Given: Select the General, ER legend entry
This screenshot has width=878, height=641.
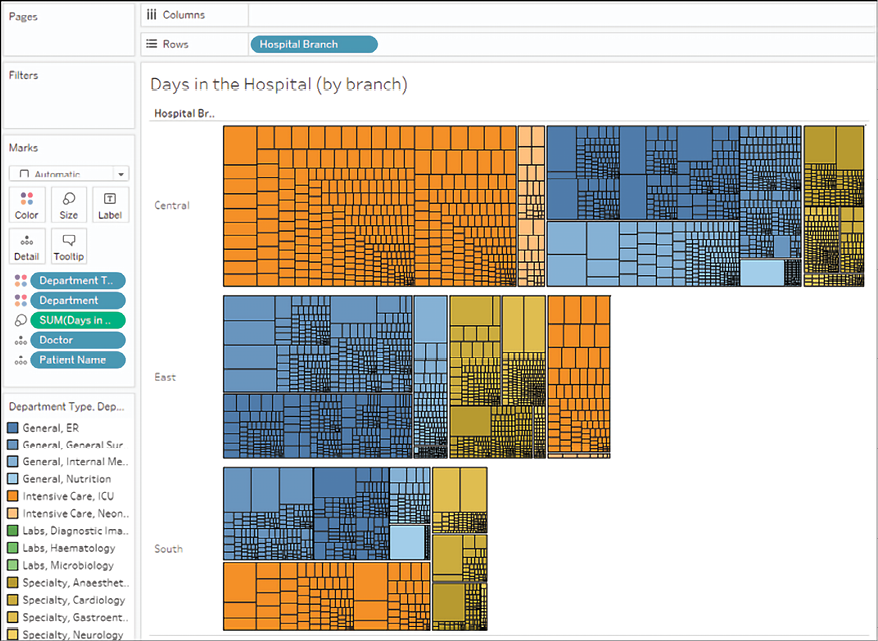Looking at the screenshot, I should (53, 427).
